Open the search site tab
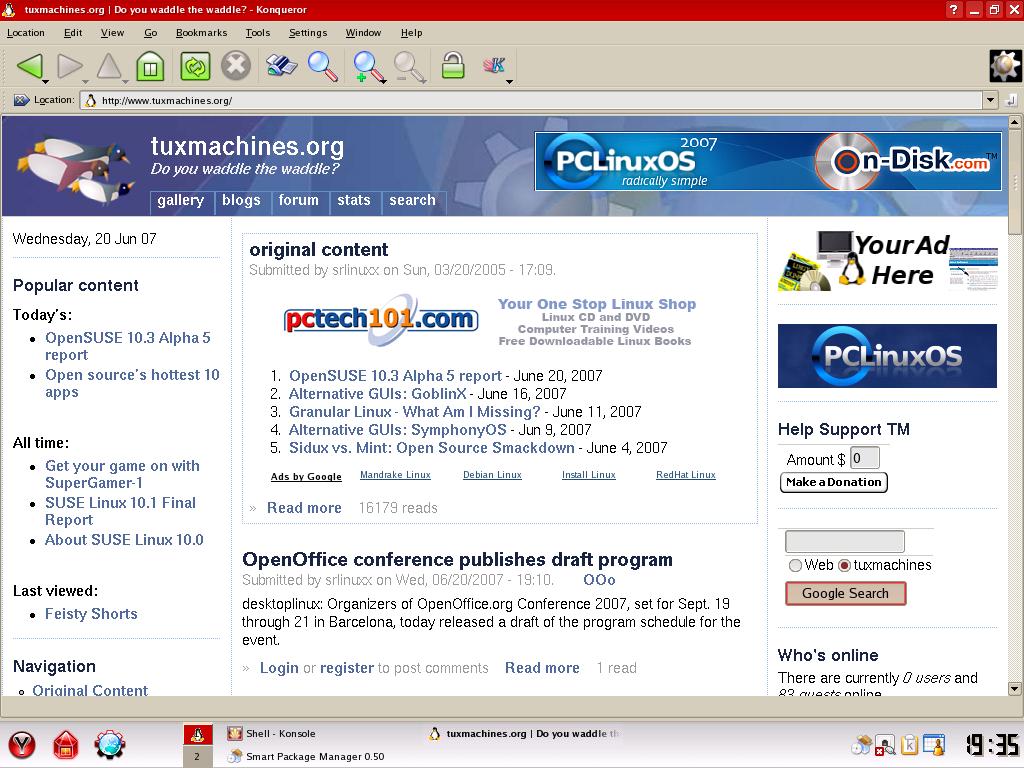The width and height of the screenshot is (1024, 768). coord(412,201)
